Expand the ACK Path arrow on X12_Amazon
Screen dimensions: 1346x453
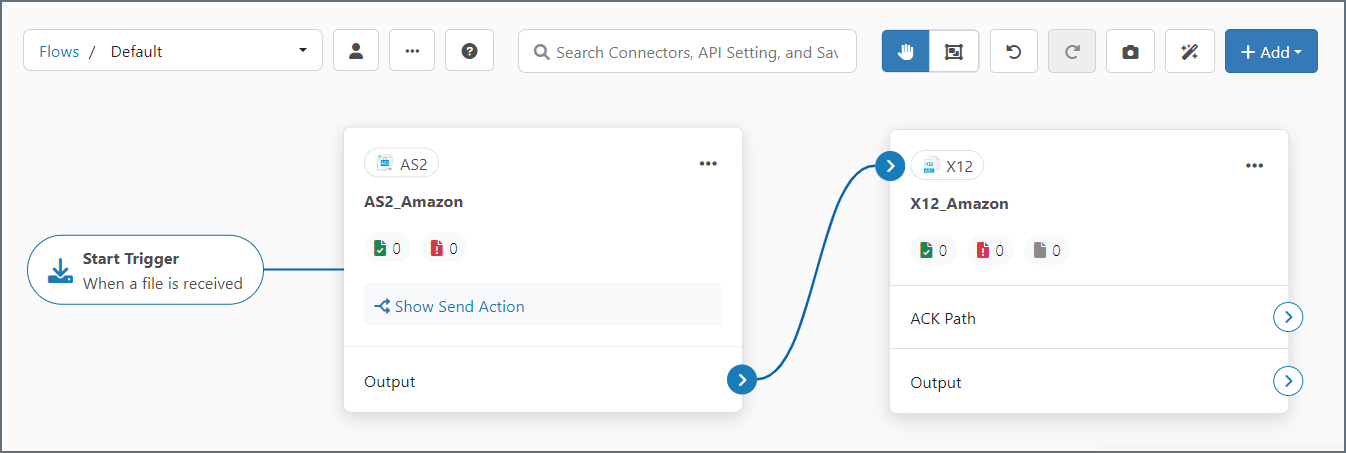tap(1288, 318)
